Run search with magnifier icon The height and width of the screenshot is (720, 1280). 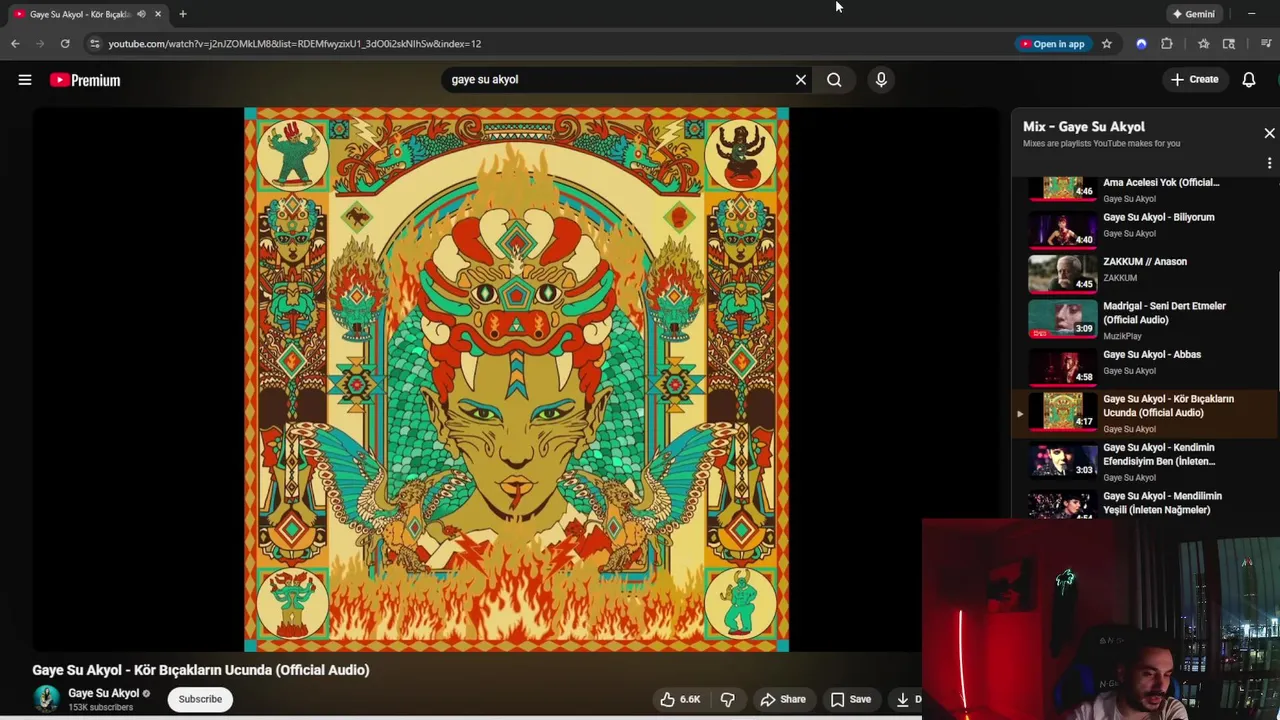click(x=834, y=80)
